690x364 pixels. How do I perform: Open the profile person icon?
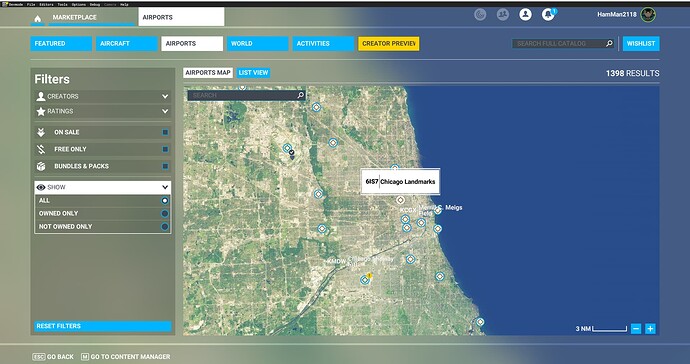pyautogui.click(x=525, y=15)
